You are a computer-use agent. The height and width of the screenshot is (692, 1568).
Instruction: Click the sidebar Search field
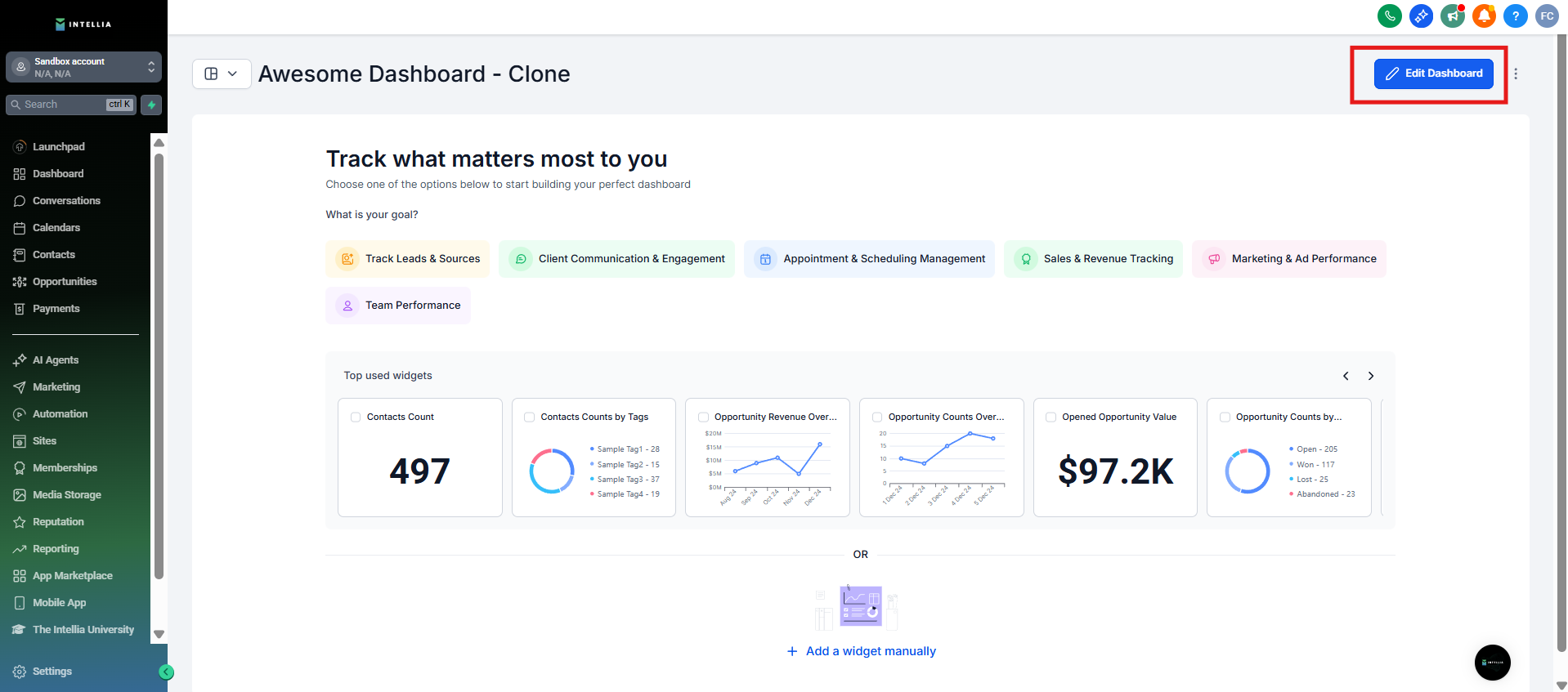(x=70, y=105)
